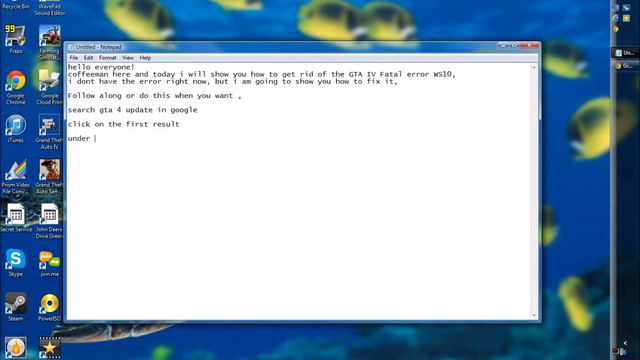Launch Google Chrome from the desktop

click(x=16, y=87)
